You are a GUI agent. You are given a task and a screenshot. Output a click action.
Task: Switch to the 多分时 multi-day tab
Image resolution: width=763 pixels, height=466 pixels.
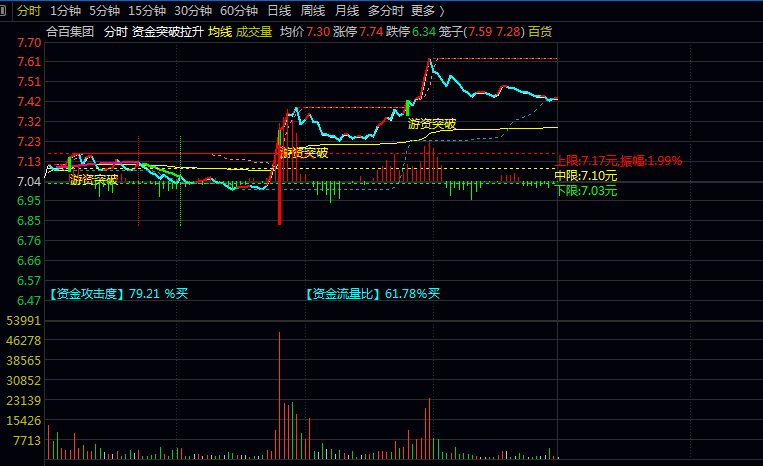pos(386,11)
